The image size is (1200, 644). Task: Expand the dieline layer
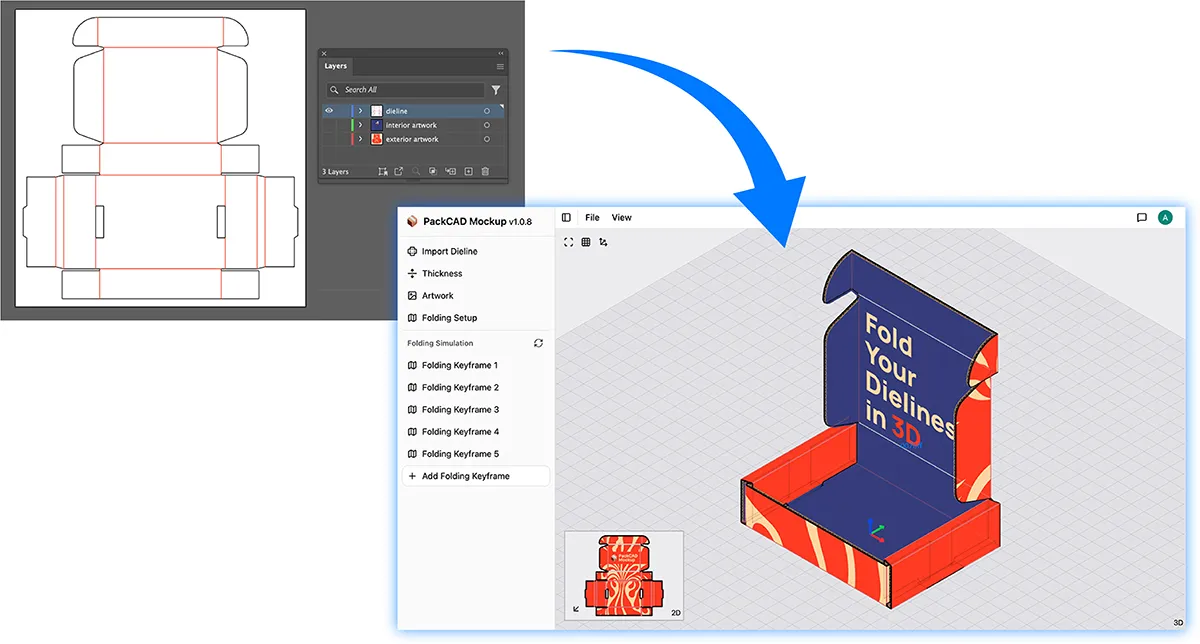(x=360, y=111)
